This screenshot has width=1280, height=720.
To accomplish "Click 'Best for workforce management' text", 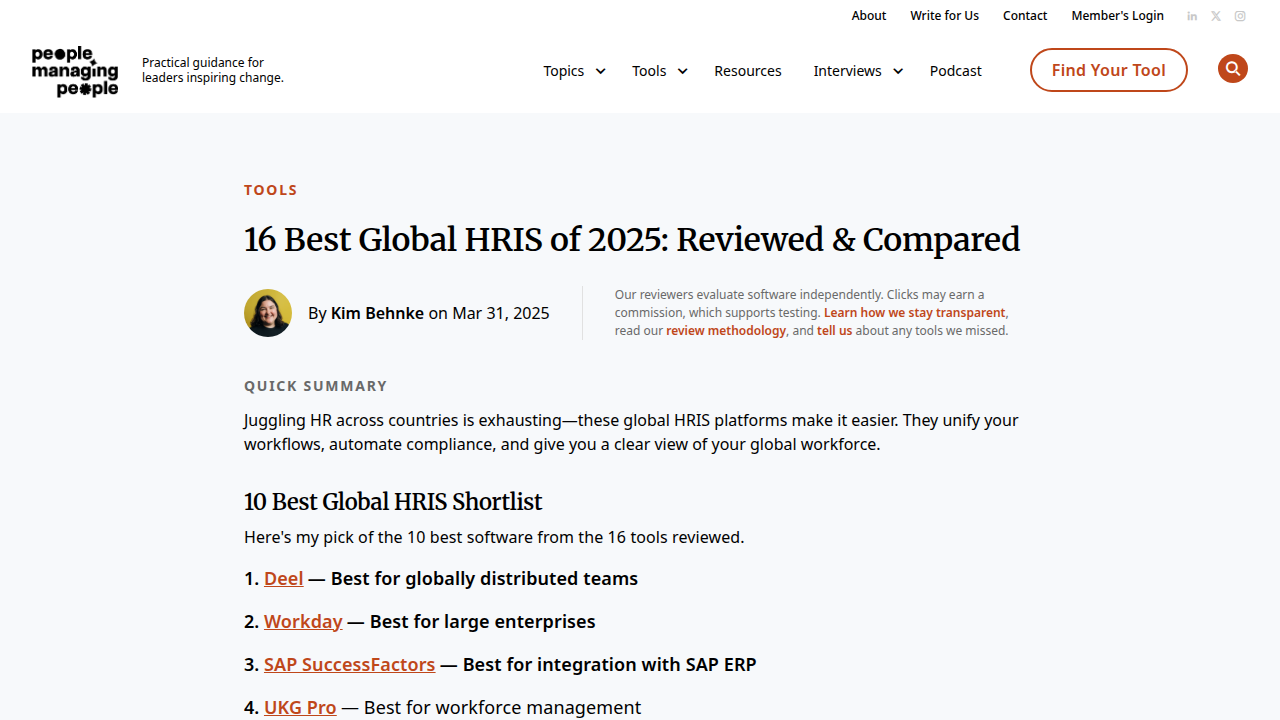I will tap(502, 708).
